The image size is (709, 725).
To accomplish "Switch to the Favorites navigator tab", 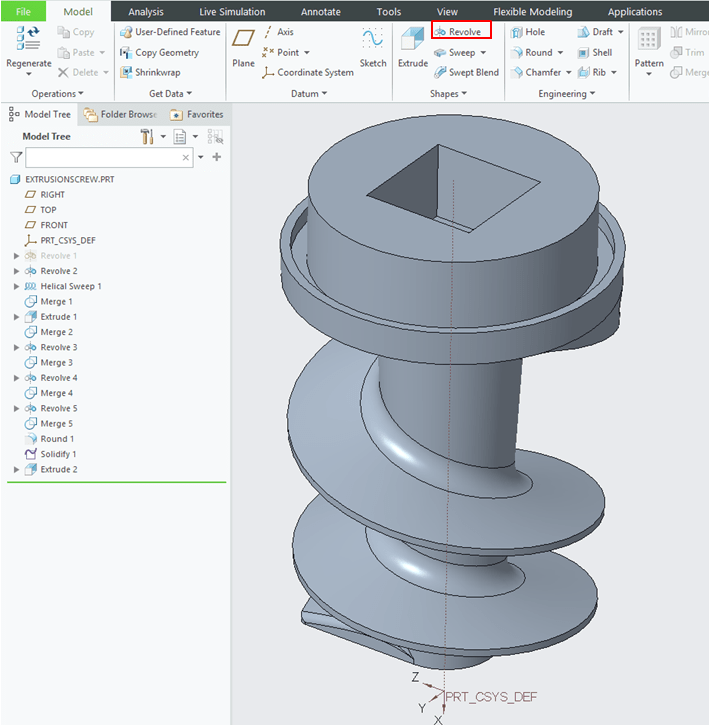I will [x=197, y=114].
